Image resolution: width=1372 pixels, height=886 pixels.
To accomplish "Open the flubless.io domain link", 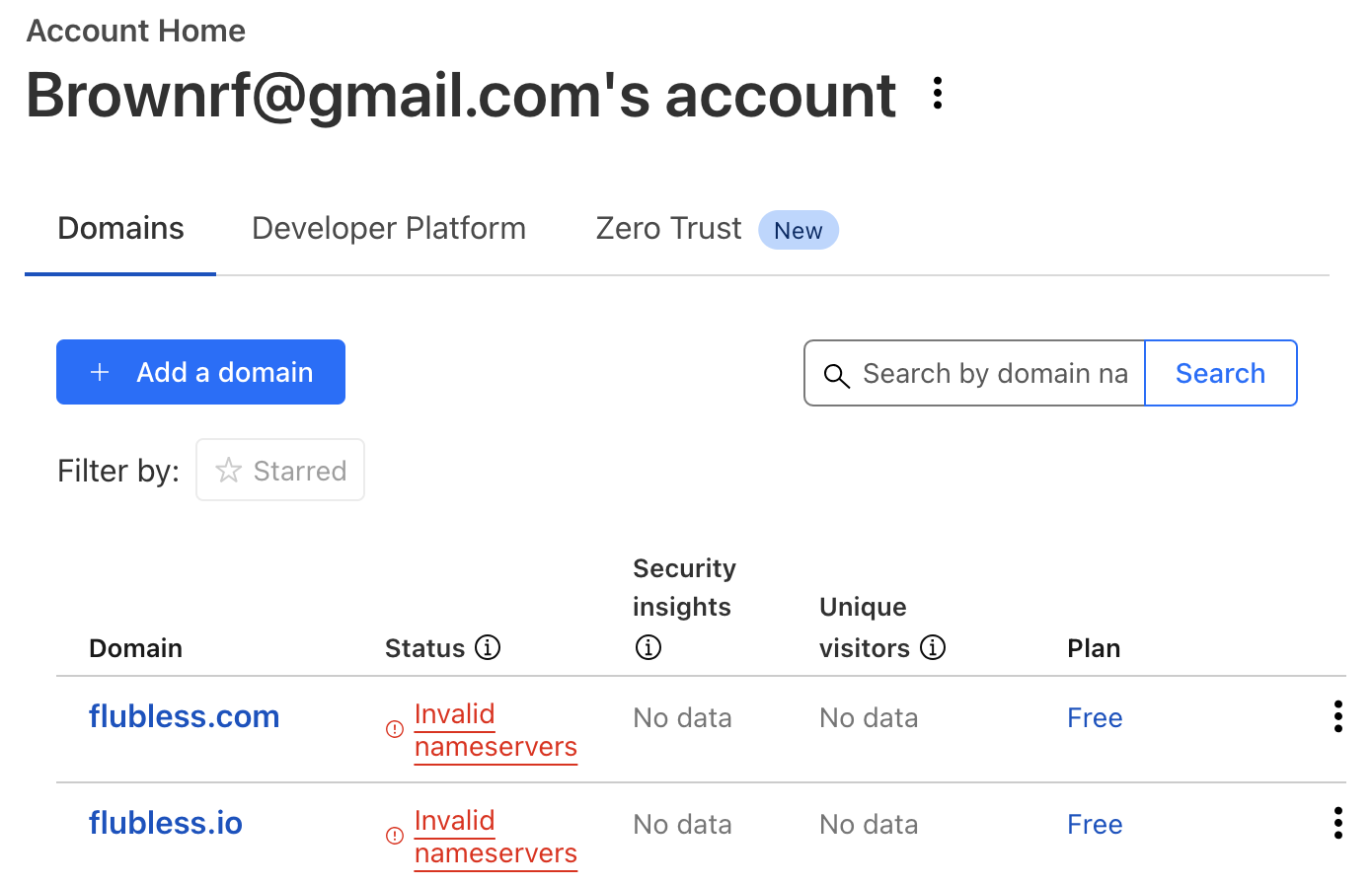I will pyautogui.click(x=166, y=823).
